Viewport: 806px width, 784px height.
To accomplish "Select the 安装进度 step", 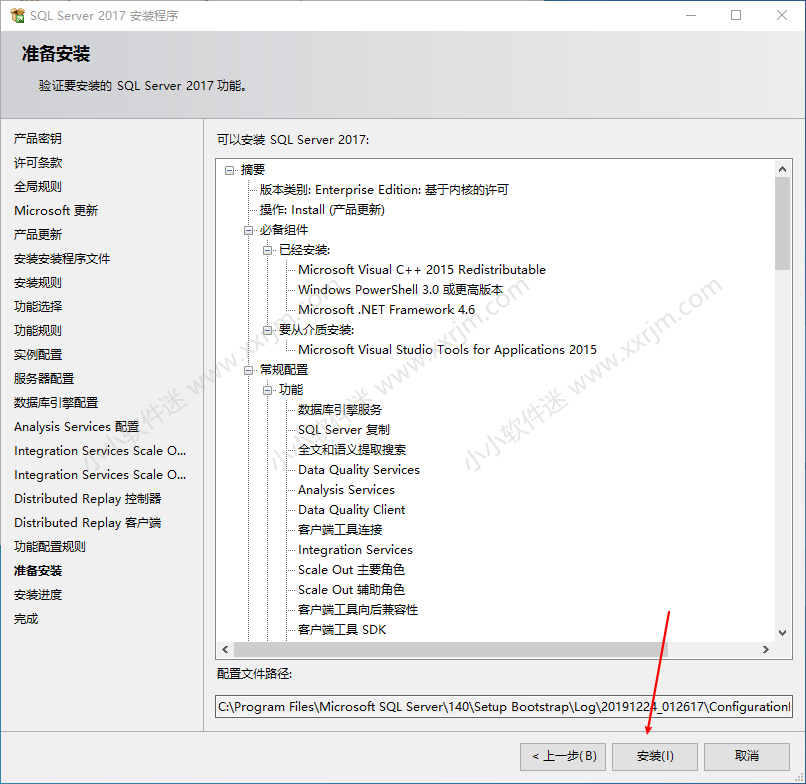I will coord(38,595).
